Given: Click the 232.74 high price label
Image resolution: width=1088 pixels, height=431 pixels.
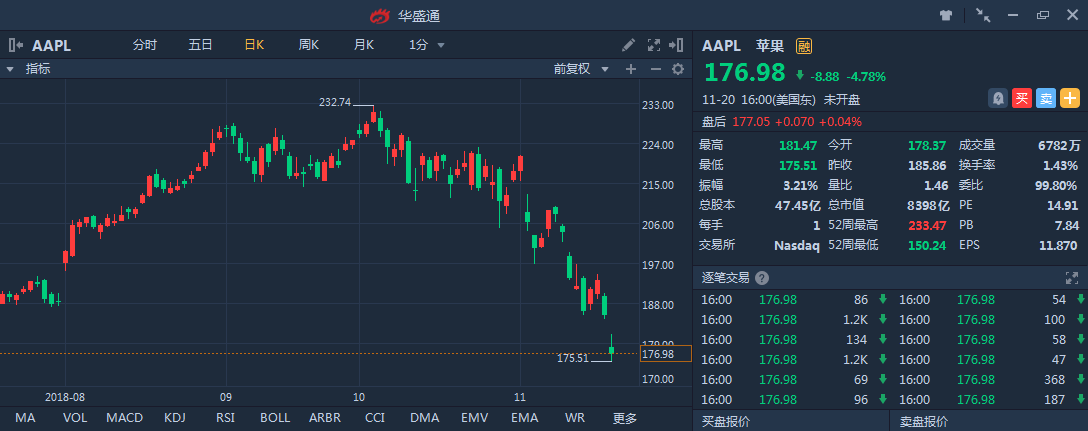Looking at the screenshot, I should pyautogui.click(x=335, y=102).
